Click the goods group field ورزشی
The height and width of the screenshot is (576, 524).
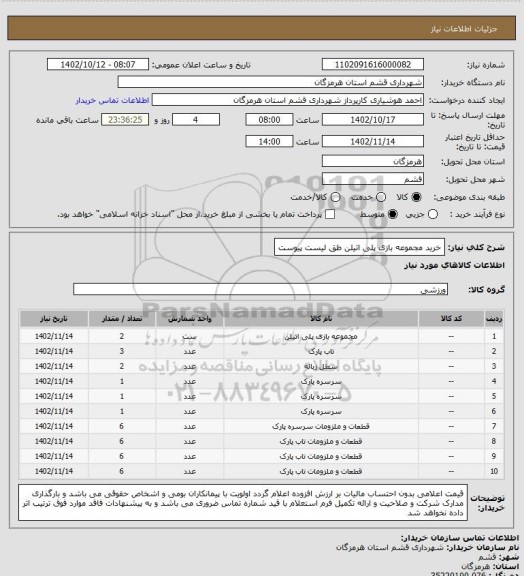260,289
